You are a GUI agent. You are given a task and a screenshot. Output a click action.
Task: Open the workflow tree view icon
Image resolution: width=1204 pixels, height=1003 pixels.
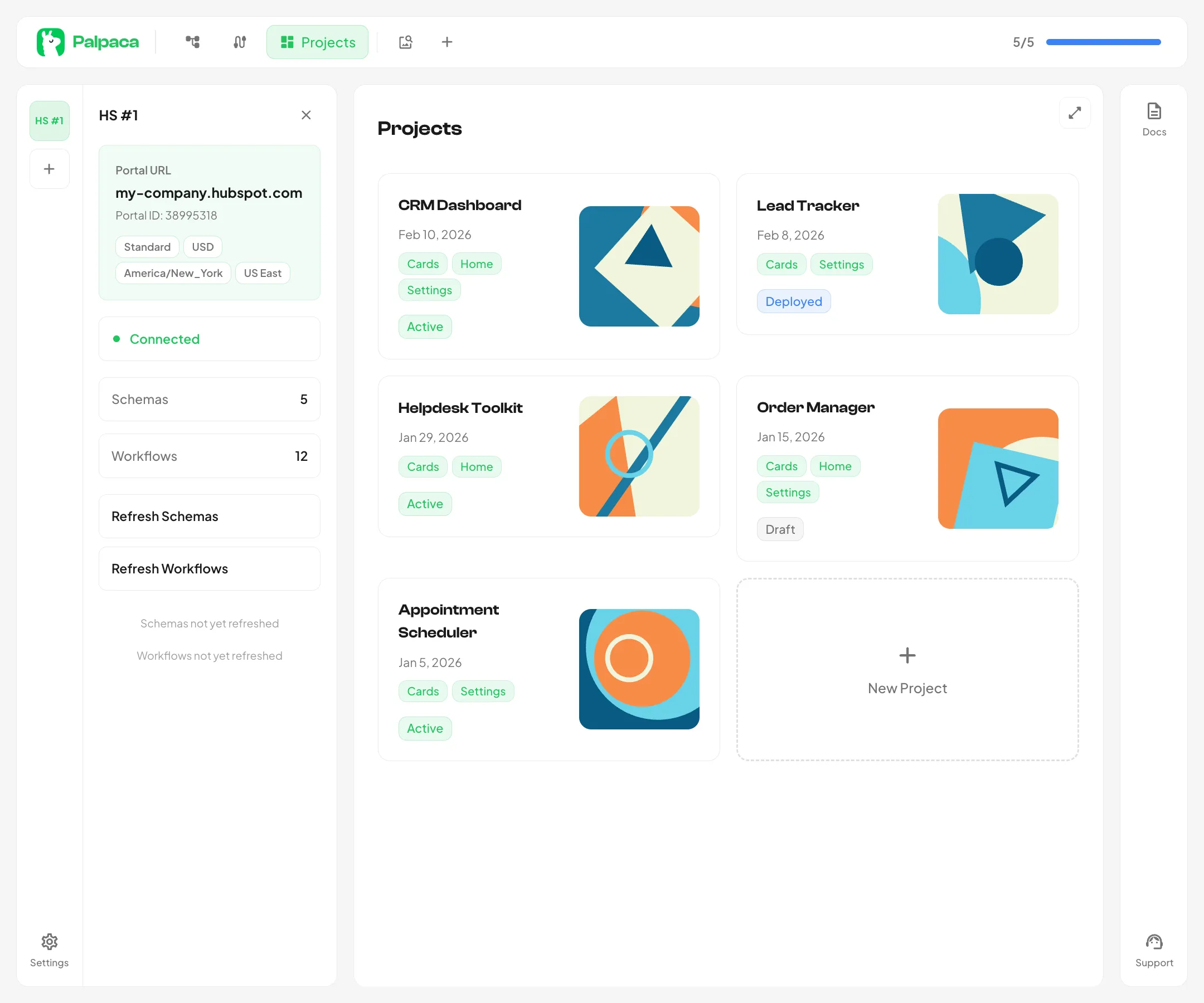[x=193, y=42]
